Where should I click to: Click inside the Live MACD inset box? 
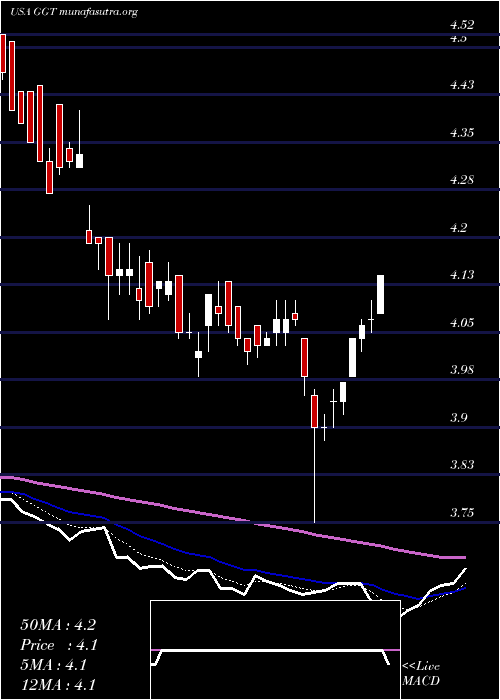click(x=275, y=650)
